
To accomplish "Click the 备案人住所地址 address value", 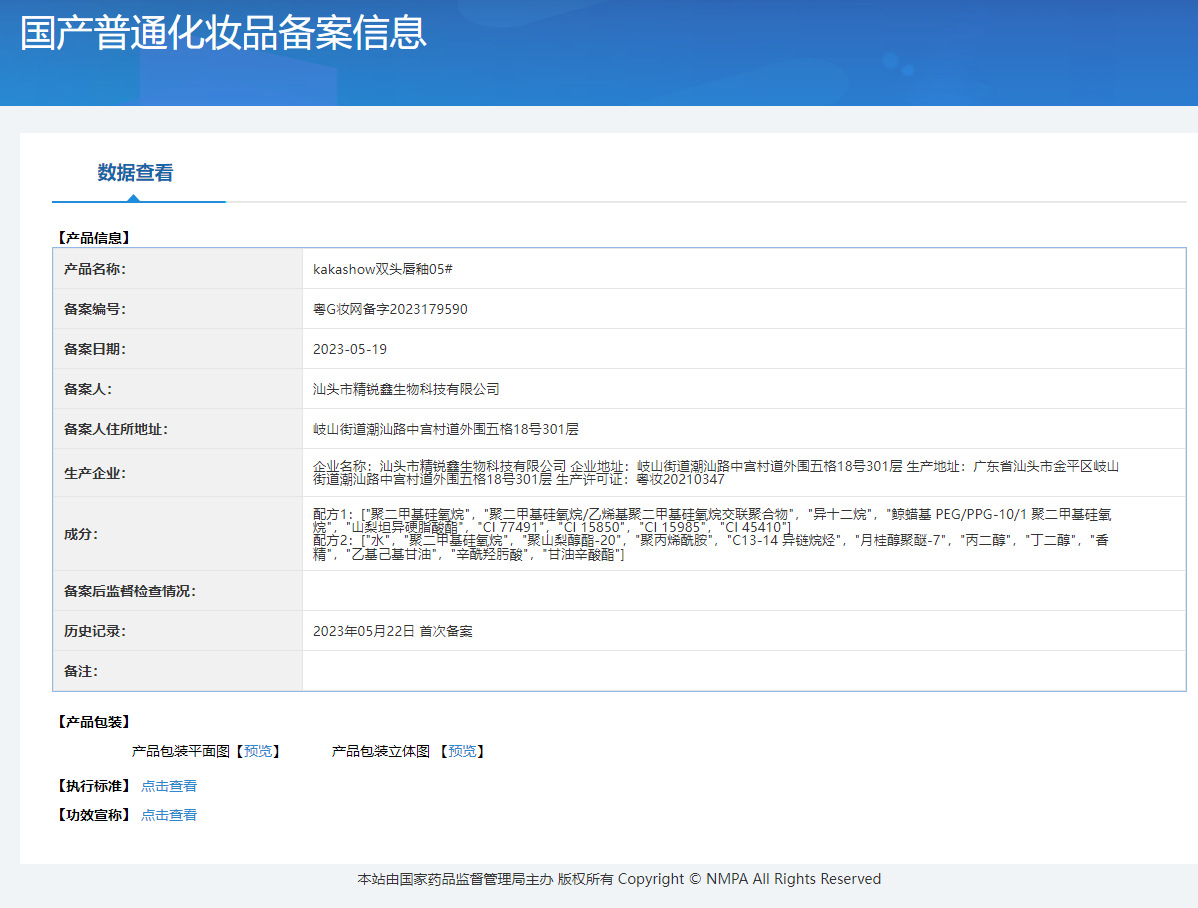I will (x=446, y=429).
